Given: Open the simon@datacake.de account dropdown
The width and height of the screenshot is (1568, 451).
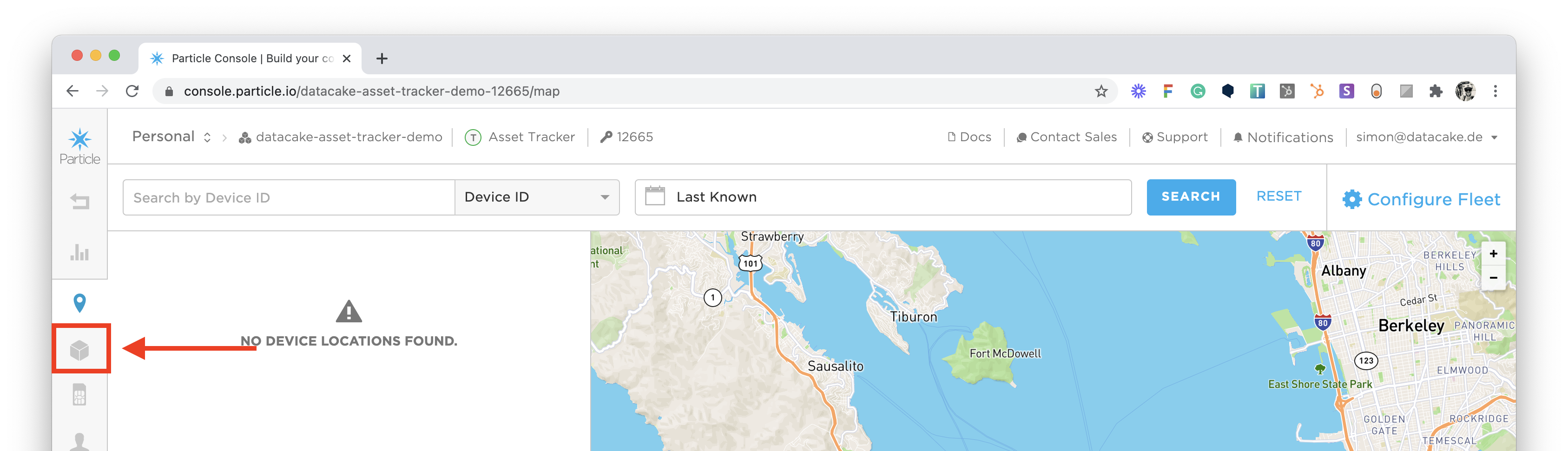Looking at the screenshot, I should [1426, 137].
